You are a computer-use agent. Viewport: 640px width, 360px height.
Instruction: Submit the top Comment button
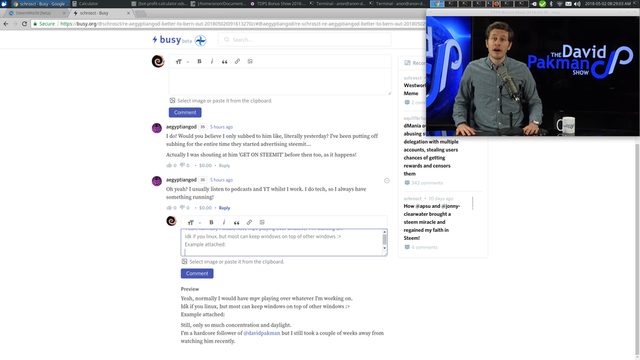click(185, 112)
